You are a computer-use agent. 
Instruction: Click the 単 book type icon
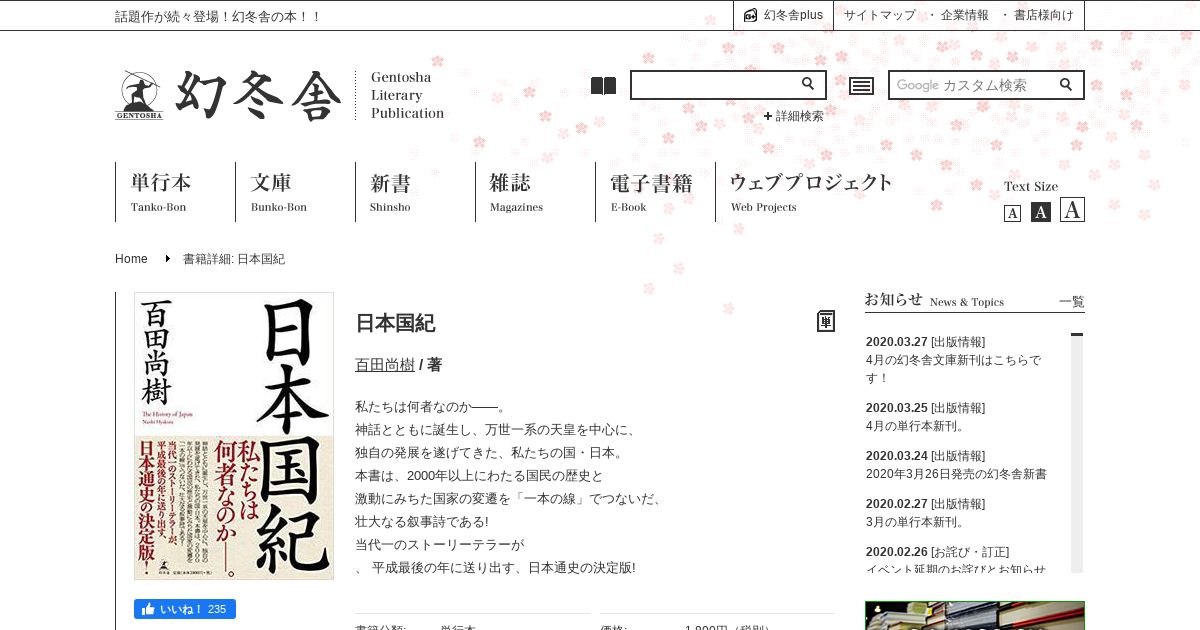pyautogui.click(x=826, y=321)
